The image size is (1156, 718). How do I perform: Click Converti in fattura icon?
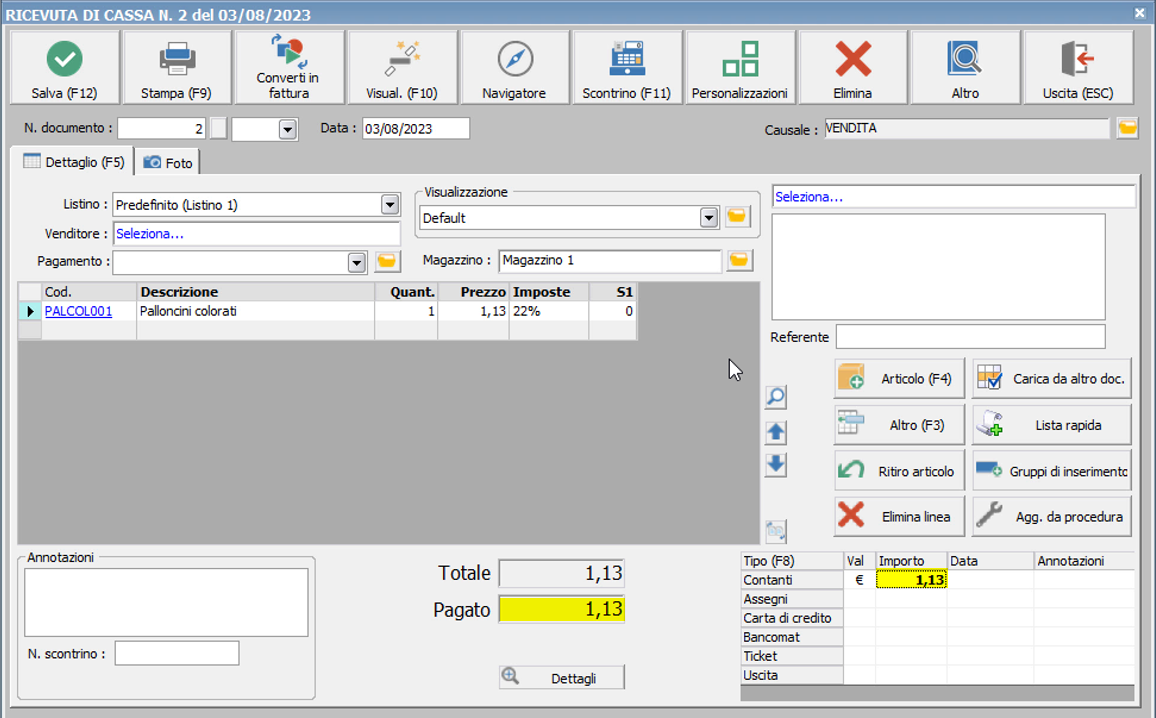tap(288, 67)
